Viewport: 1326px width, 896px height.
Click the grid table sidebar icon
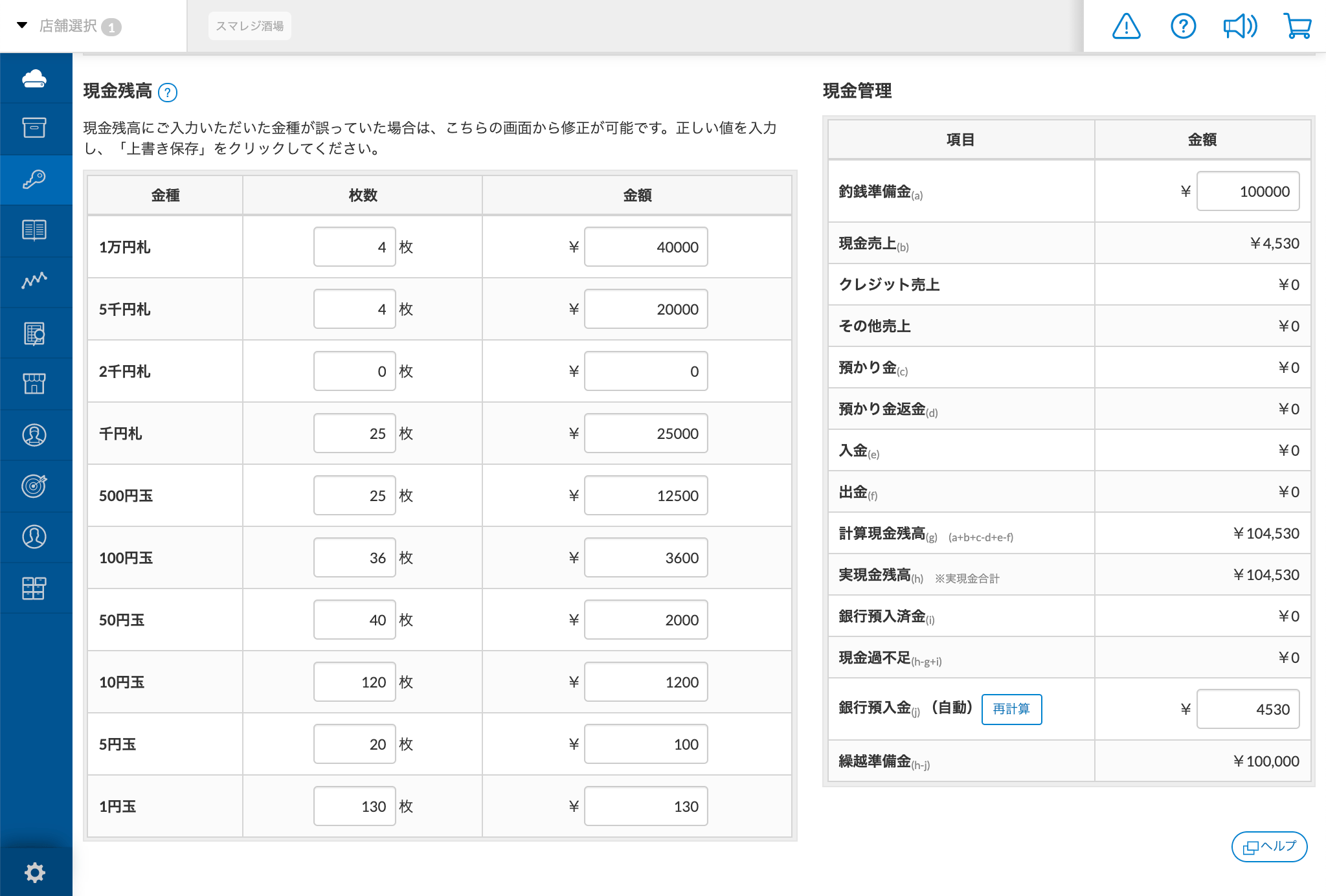coord(34,588)
